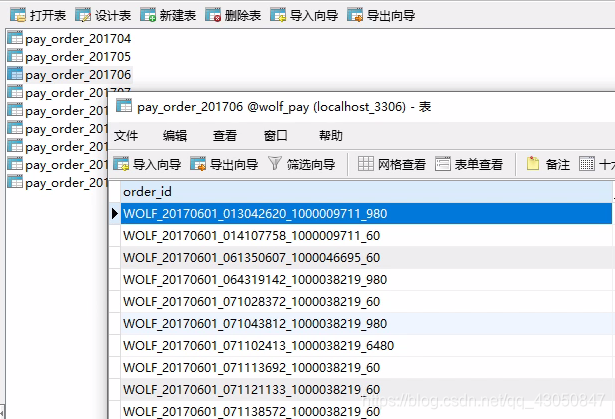Select row WOLF_20170601_014107758_1000009711_60
615x419 pixels.
(x=366, y=235)
